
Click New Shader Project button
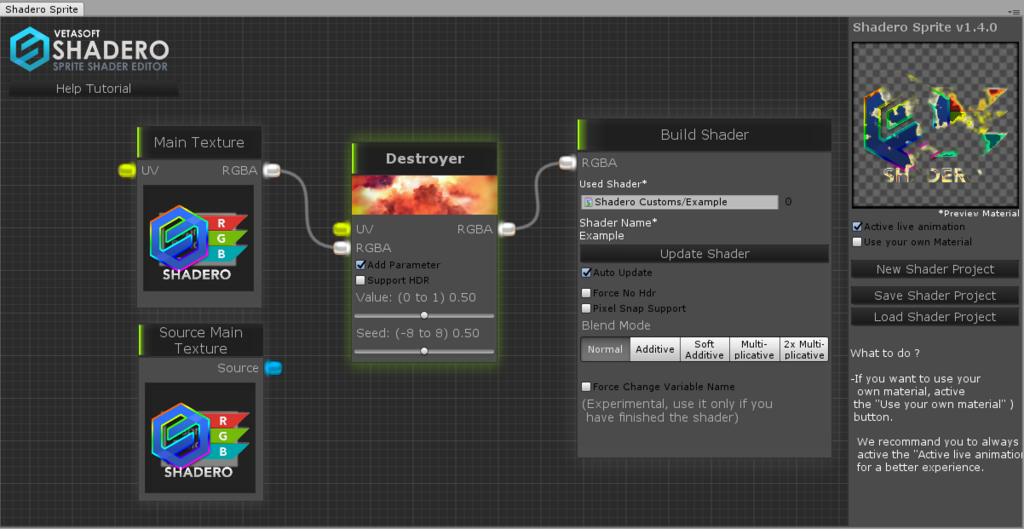click(x=935, y=269)
